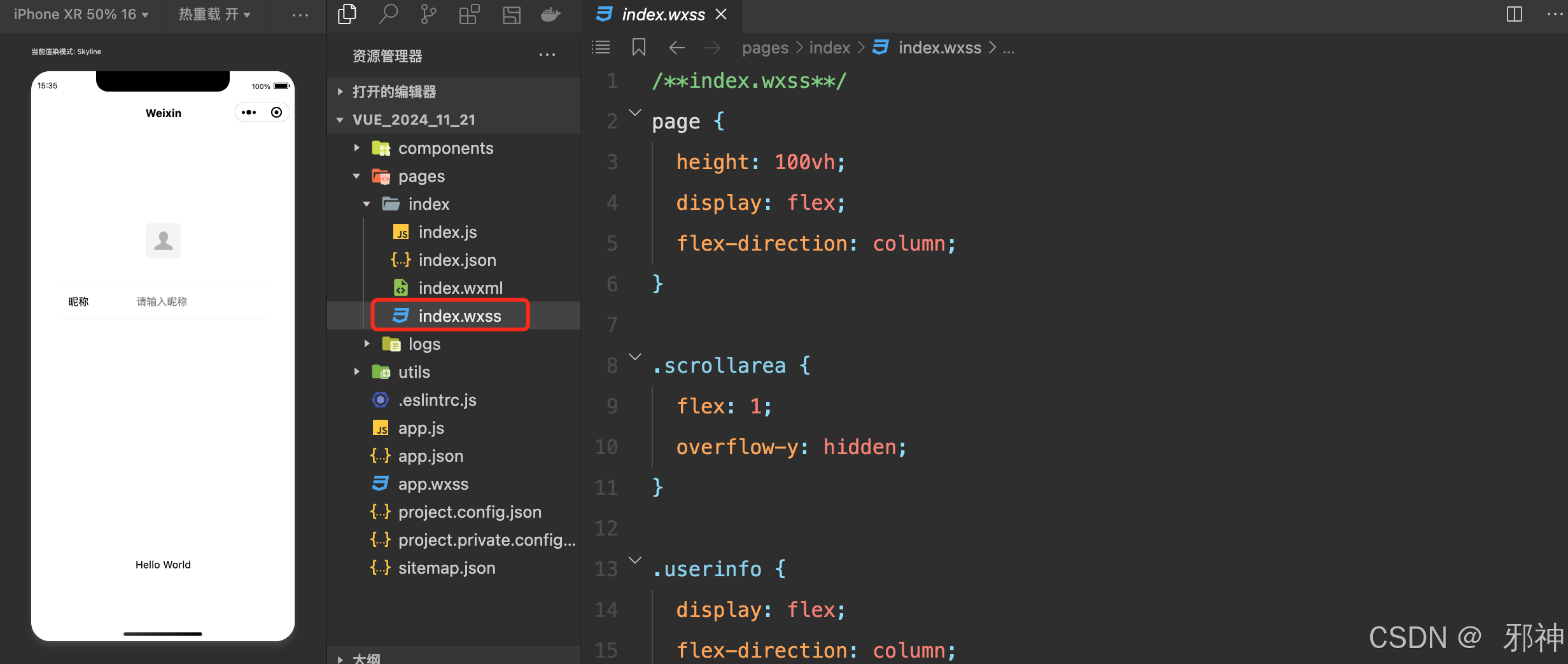1568x664 pixels.
Task: Click Hello World text in simulator
Action: [x=163, y=565]
